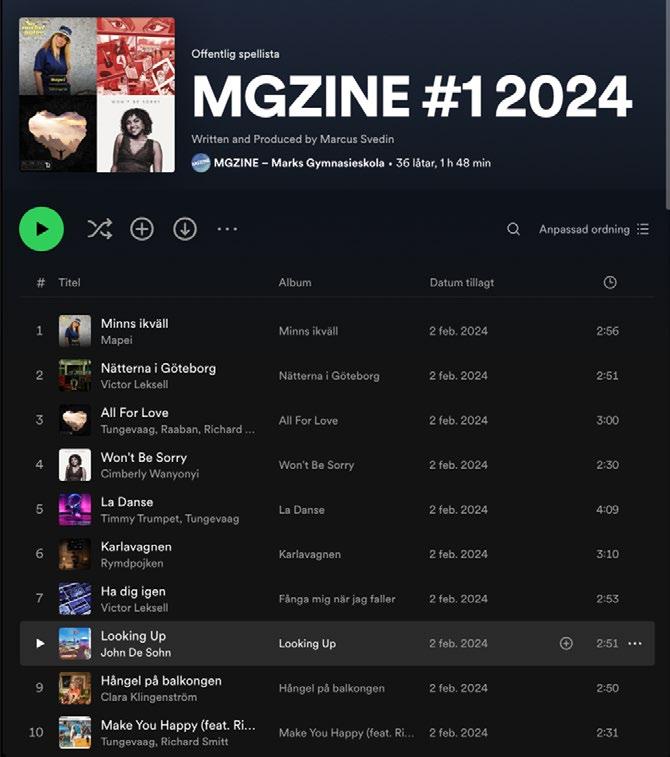Viewport: 670px width, 757px height.
Task: Open All For Love album link
Action: pyautogui.click(x=308, y=421)
